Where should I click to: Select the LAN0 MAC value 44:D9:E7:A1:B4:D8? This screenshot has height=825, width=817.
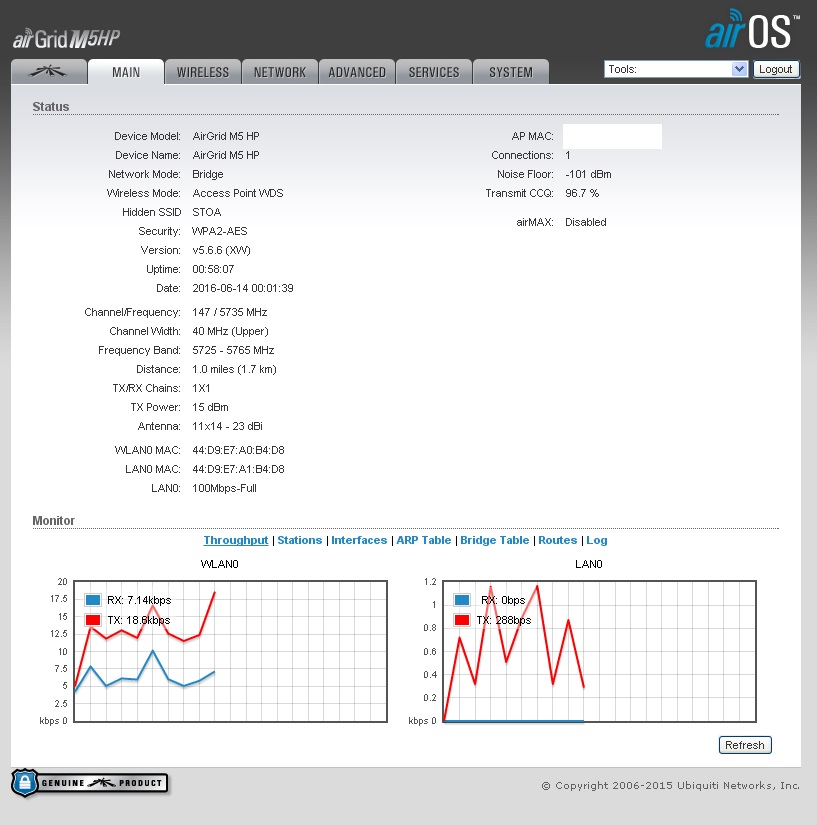[238, 469]
